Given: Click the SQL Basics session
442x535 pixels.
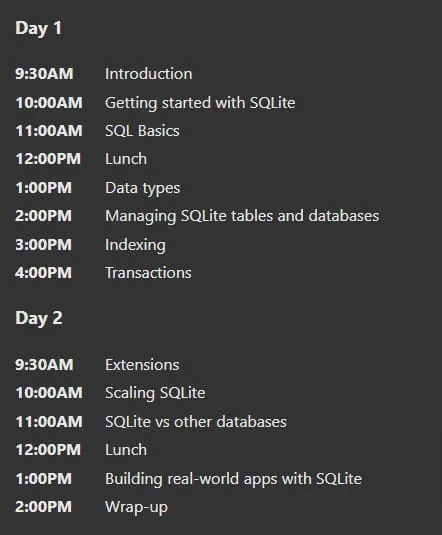Looking at the screenshot, I should pyautogui.click(x=142, y=131).
